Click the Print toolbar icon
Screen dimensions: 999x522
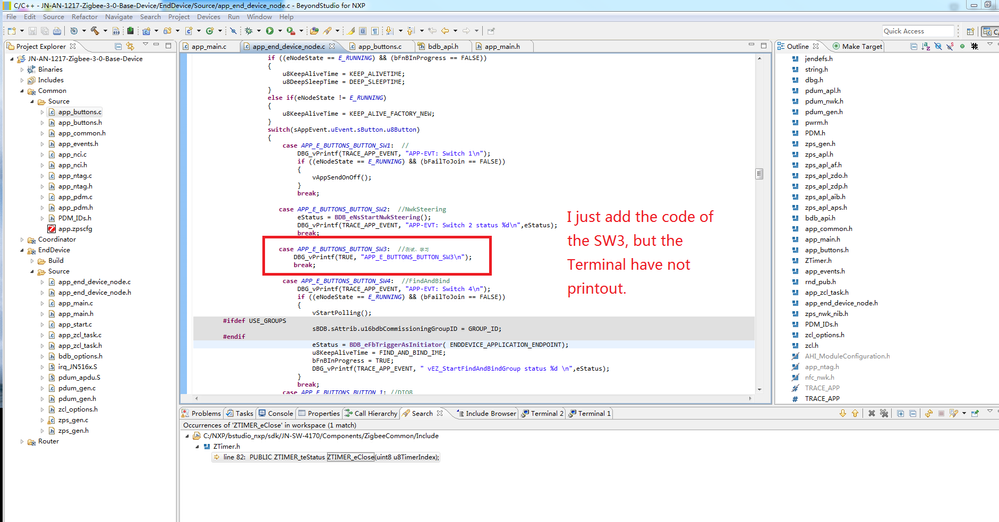pos(57,31)
